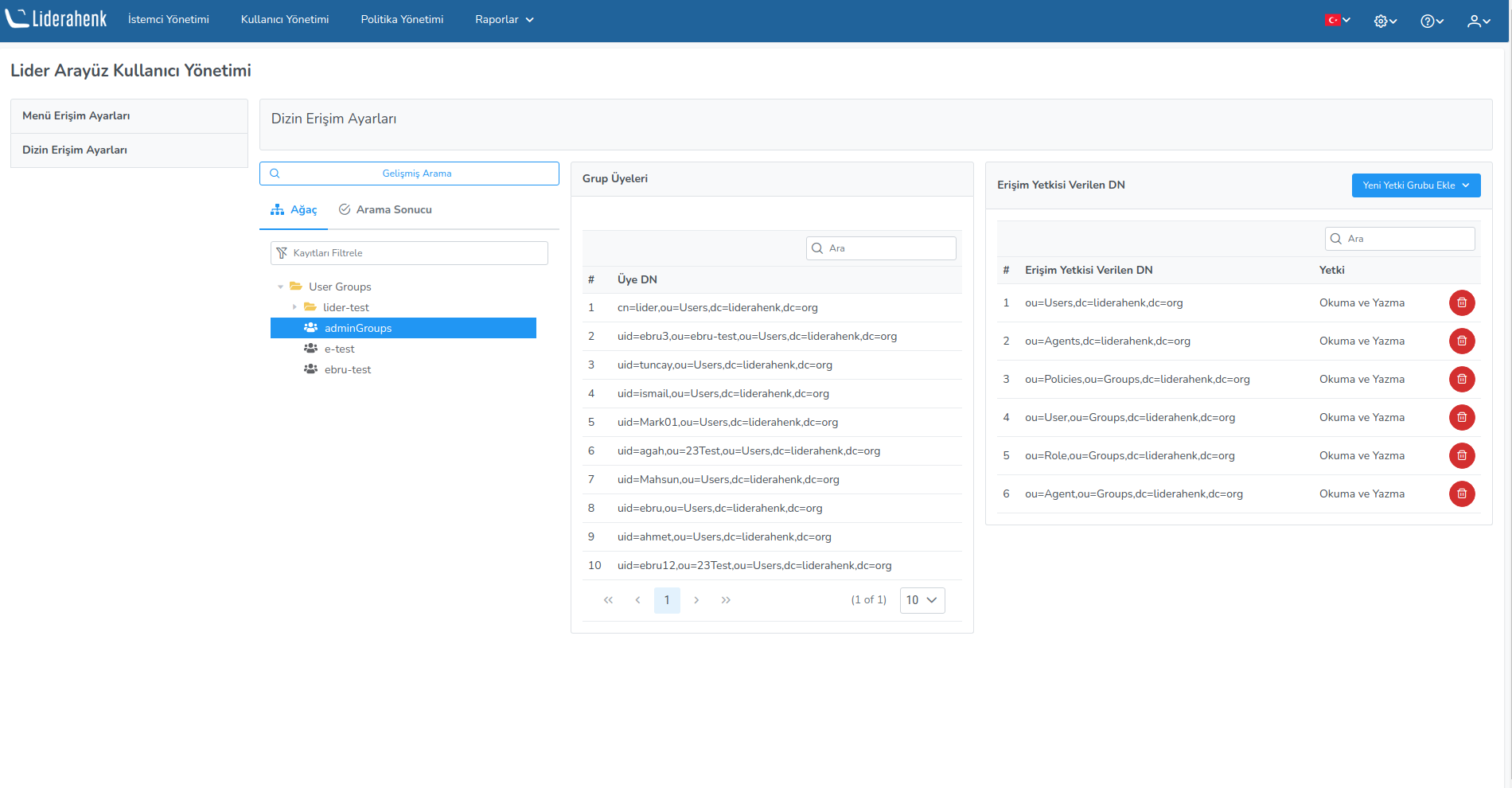
Task: Open the help question mark menu
Action: click(1432, 21)
